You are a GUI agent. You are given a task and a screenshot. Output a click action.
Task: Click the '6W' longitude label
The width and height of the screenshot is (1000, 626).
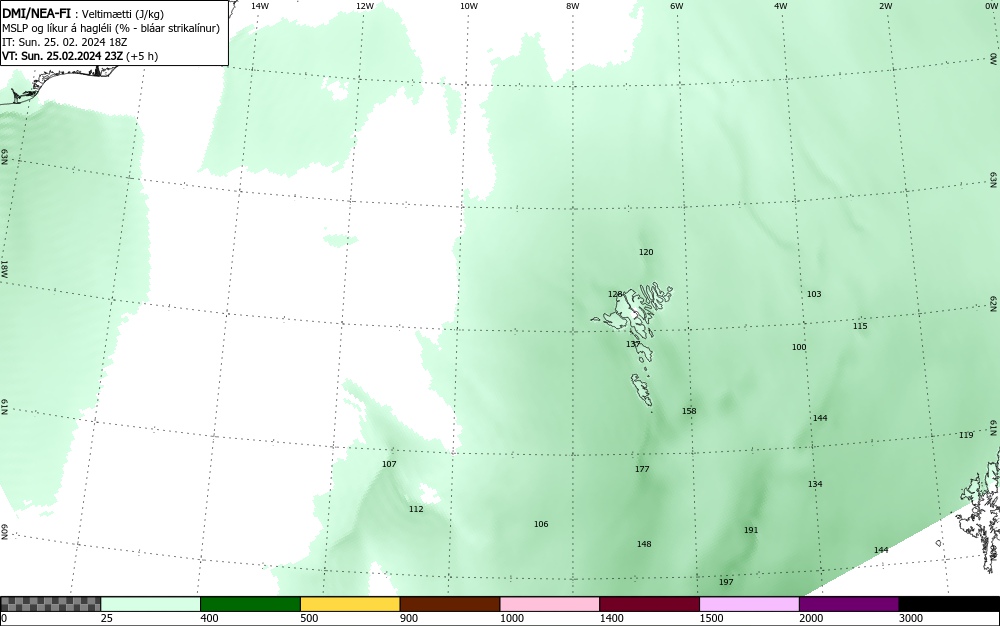(x=677, y=6)
